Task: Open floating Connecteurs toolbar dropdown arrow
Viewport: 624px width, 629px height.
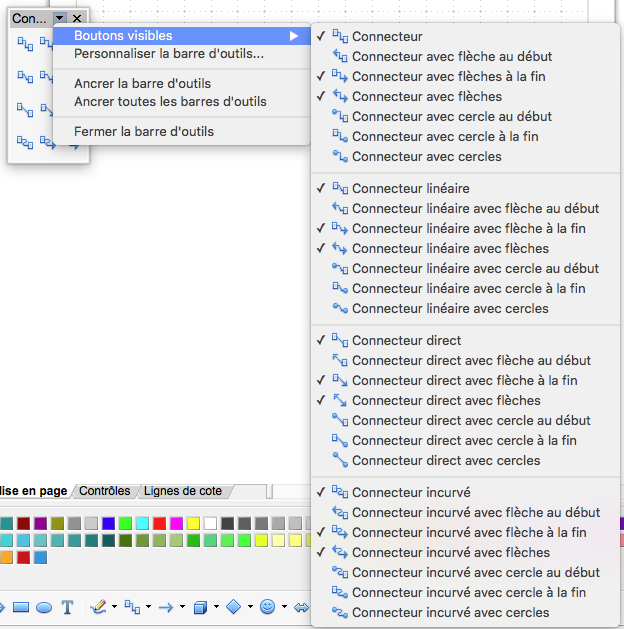Action: point(59,18)
